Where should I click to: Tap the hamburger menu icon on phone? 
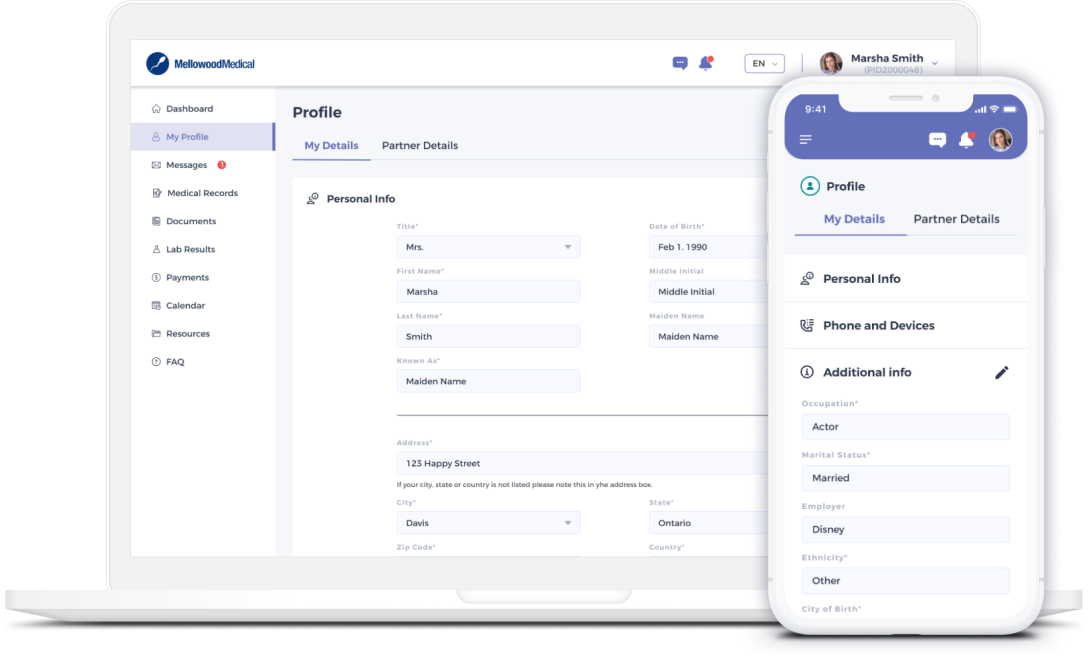pos(806,139)
